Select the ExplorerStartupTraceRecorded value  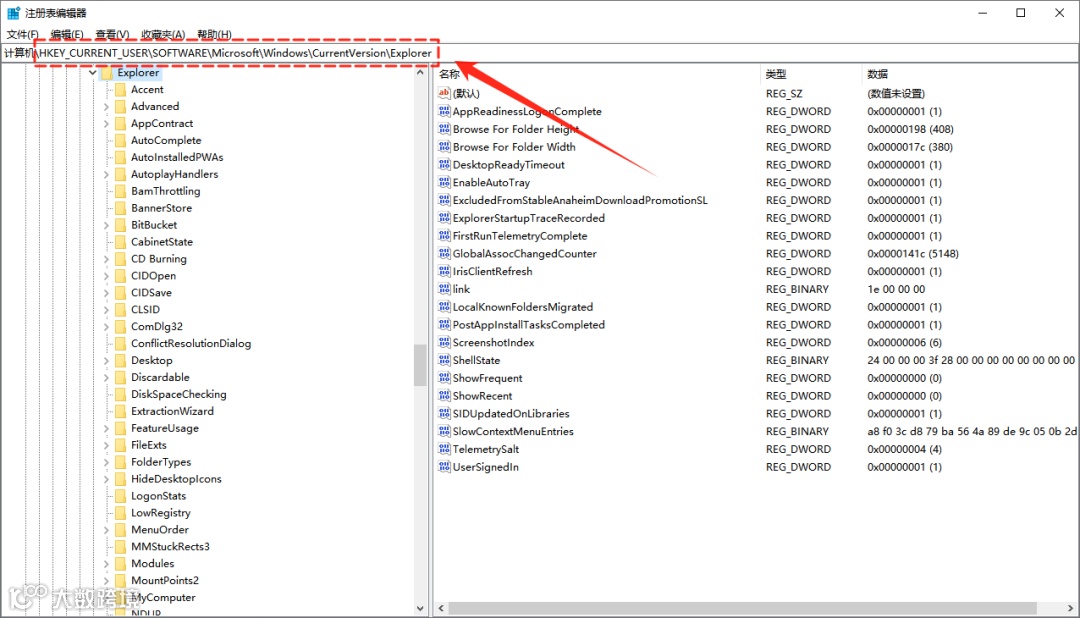pos(528,218)
